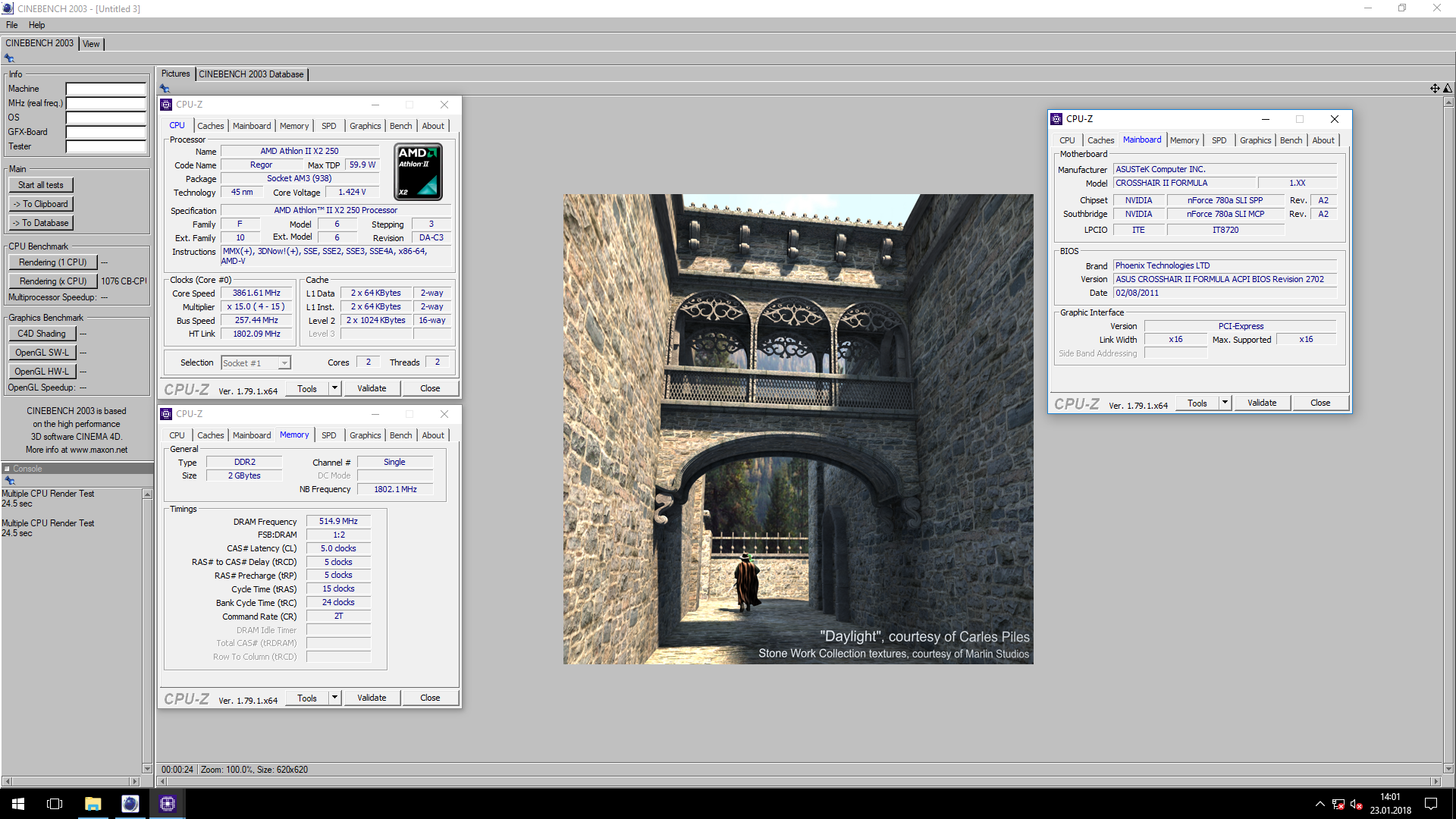The width and height of the screenshot is (1456, 819).
Task: Click the Tester input field
Action: point(106,146)
